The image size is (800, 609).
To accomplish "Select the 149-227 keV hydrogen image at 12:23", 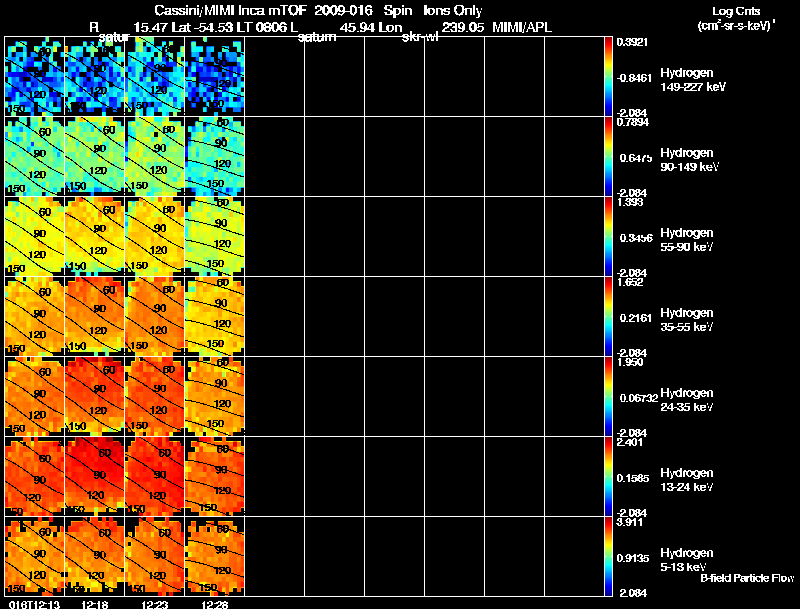I will 155,77.
